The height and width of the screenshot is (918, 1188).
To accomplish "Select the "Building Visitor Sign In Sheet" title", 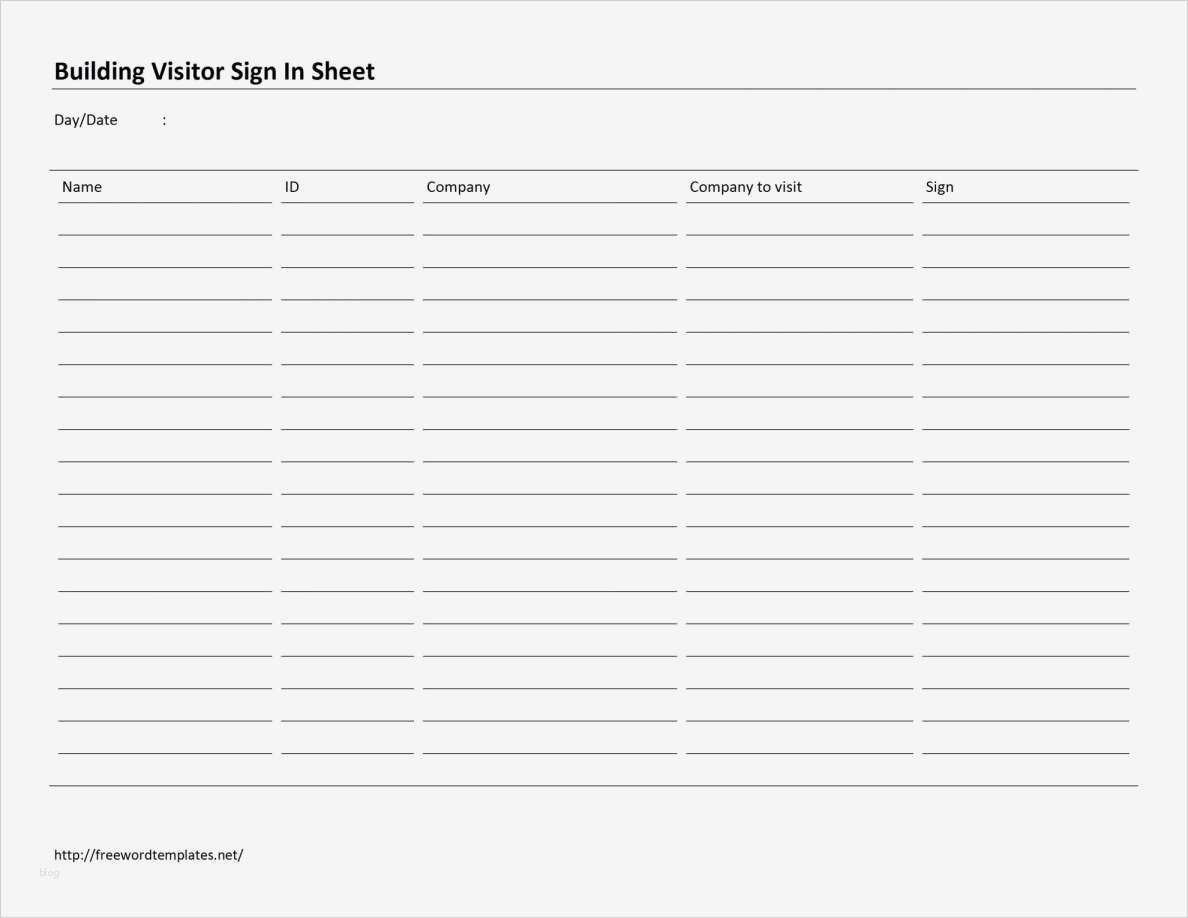I will point(214,71).
